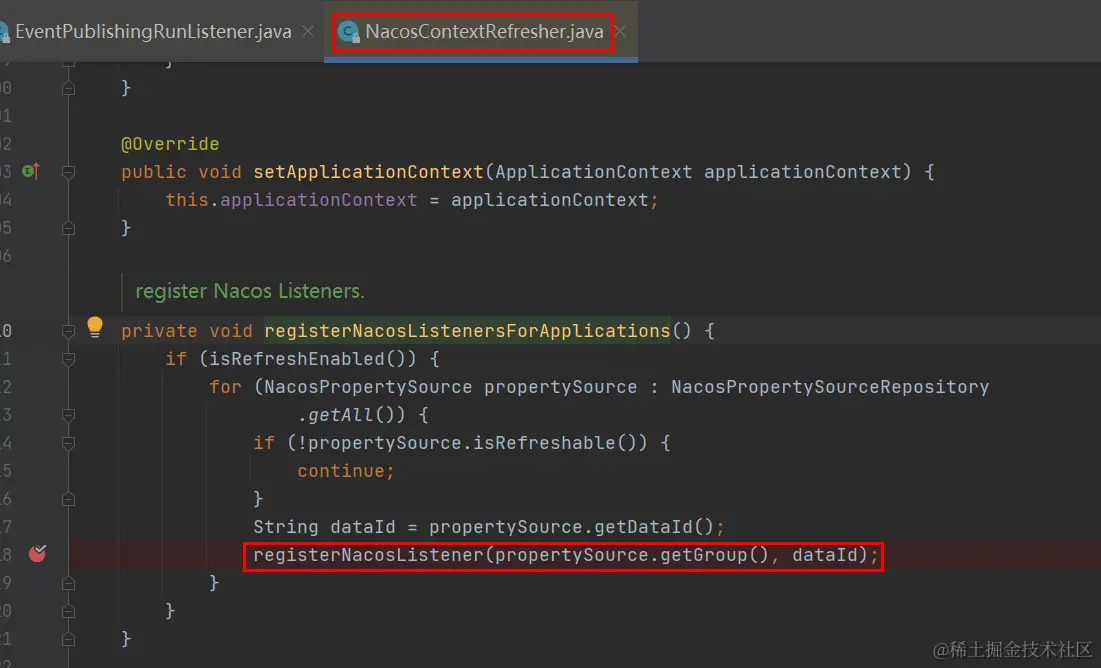Click fold end marker below the registerNacosListener line
This screenshot has height=668, width=1101.
point(68,583)
